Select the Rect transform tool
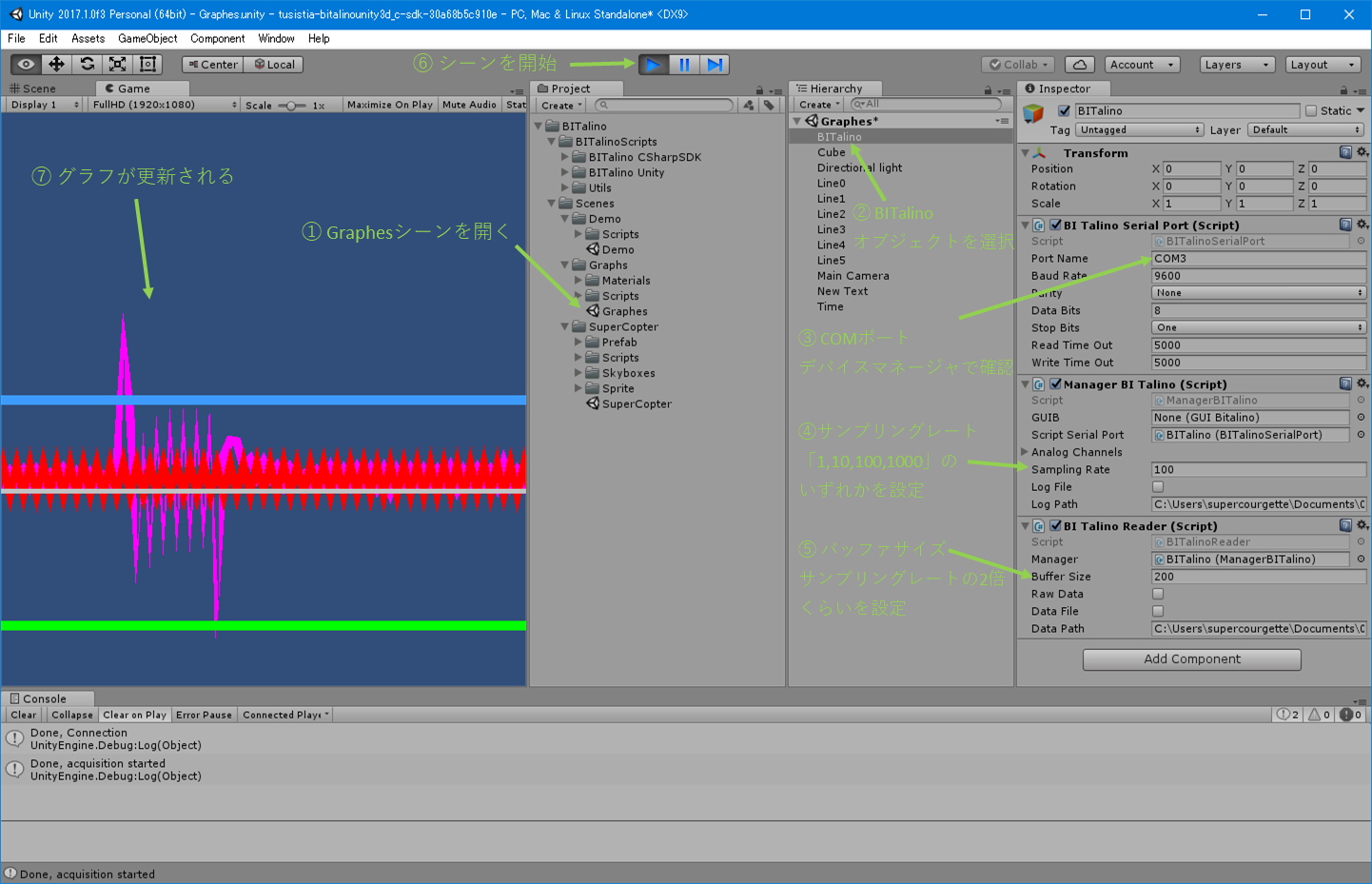Image resolution: width=1372 pixels, height=884 pixels. pos(147,64)
